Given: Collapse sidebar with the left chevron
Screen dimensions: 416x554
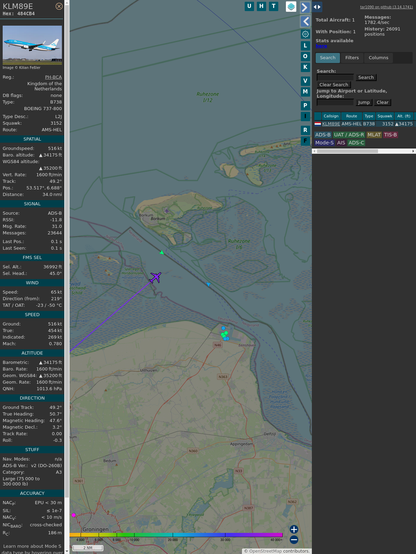Looking at the screenshot, I should [305, 21].
